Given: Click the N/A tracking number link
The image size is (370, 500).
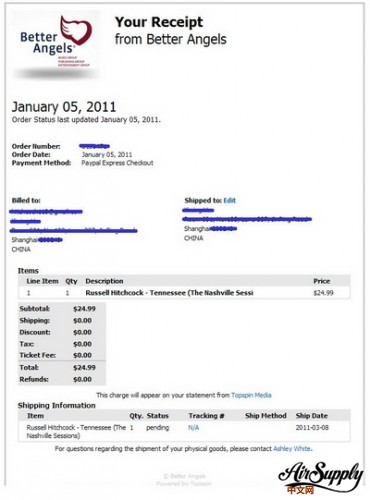Looking at the screenshot, I should [193, 428].
